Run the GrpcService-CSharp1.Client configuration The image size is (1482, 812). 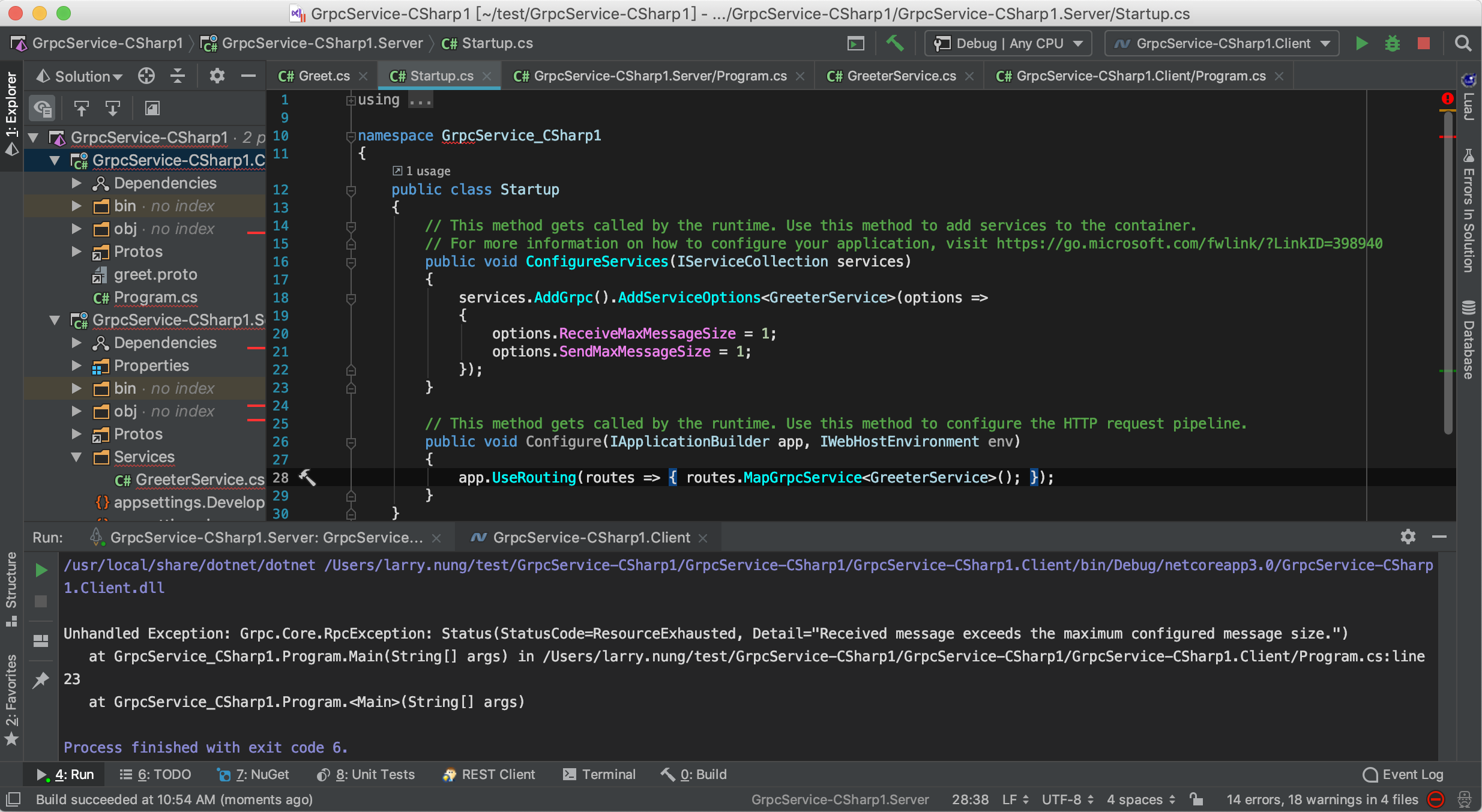point(1361,44)
